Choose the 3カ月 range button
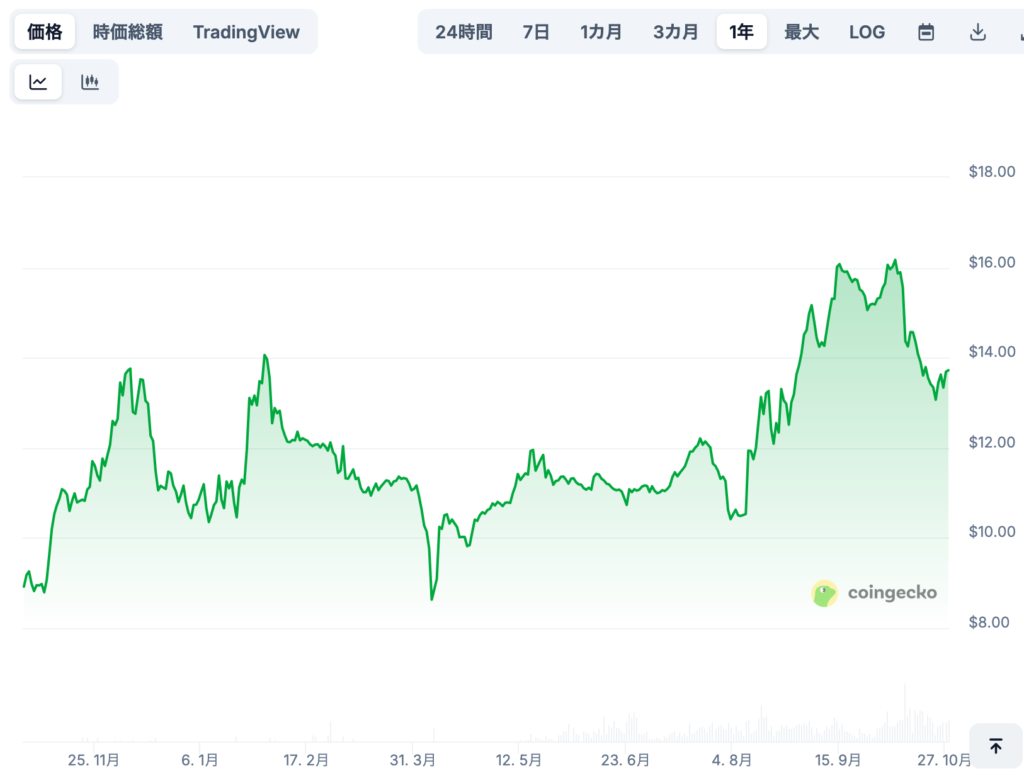 (x=675, y=31)
